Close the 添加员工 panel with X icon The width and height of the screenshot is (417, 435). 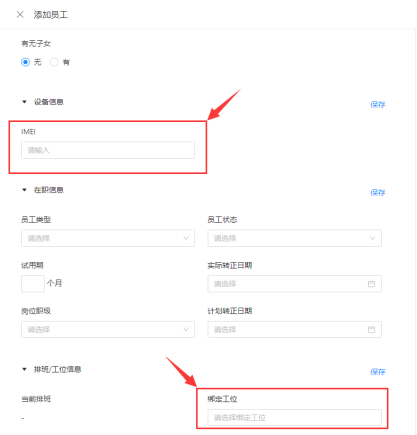(x=20, y=14)
